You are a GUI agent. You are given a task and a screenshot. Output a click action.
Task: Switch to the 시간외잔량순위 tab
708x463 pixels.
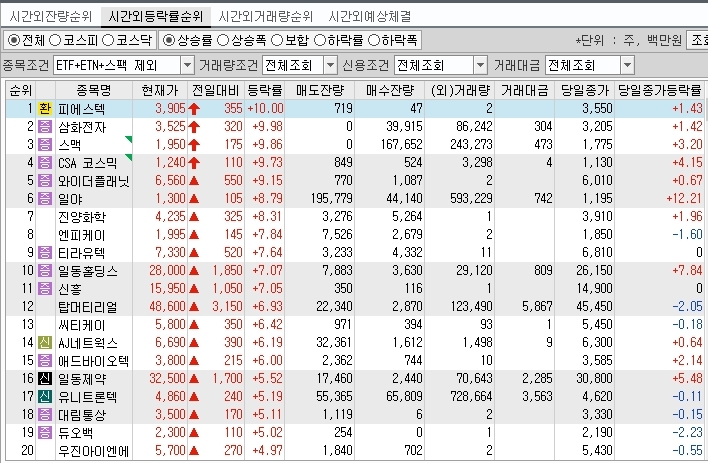click(51, 17)
